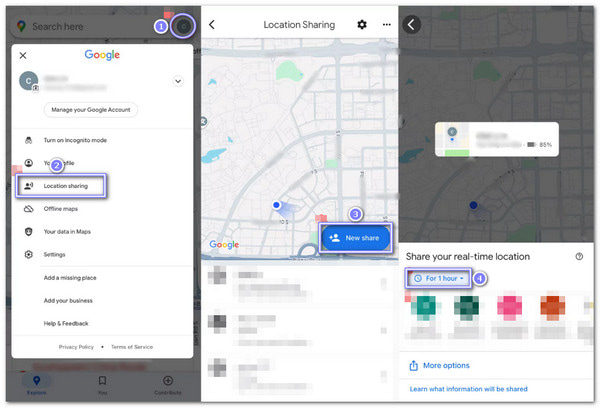
Task: Open the Privacy Policy link
Action: pyautogui.click(x=76, y=347)
